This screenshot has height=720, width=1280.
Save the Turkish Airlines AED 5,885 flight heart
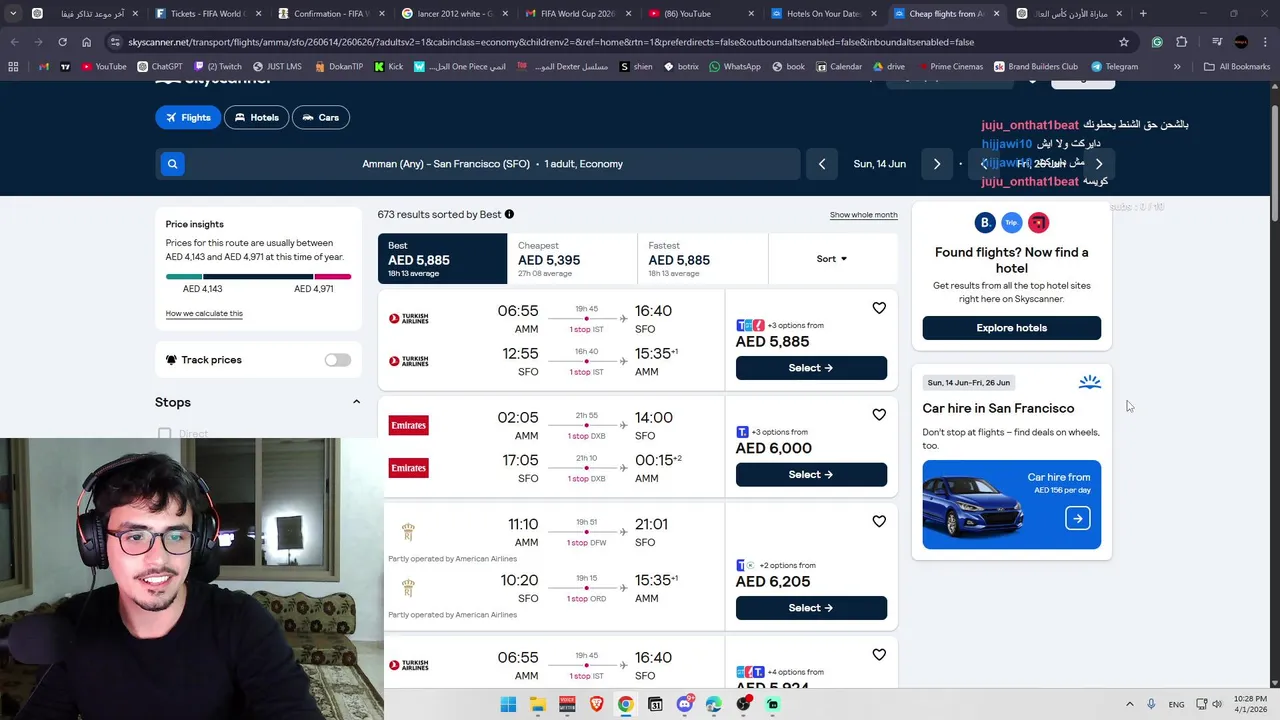tap(879, 308)
